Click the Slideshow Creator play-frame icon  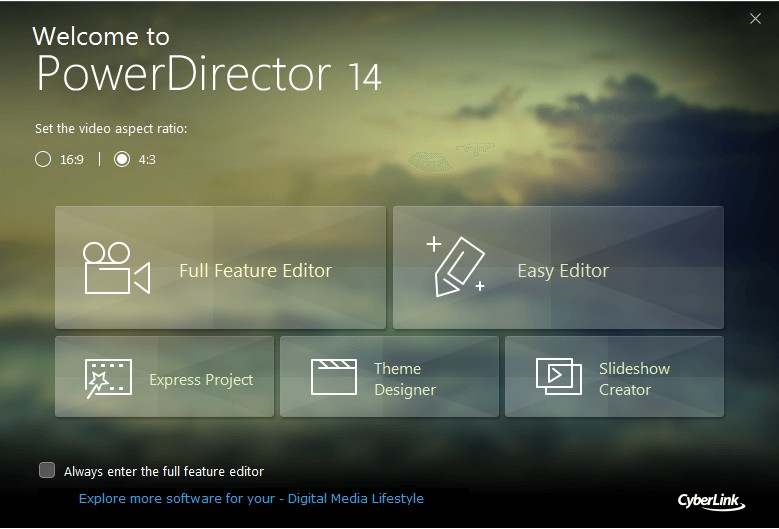(559, 376)
